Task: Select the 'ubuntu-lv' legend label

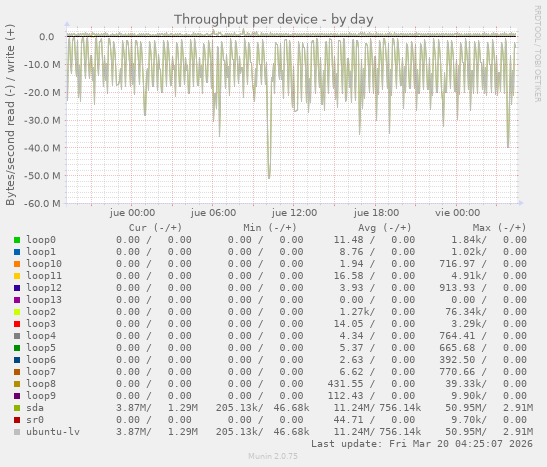Action: pos(53,432)
